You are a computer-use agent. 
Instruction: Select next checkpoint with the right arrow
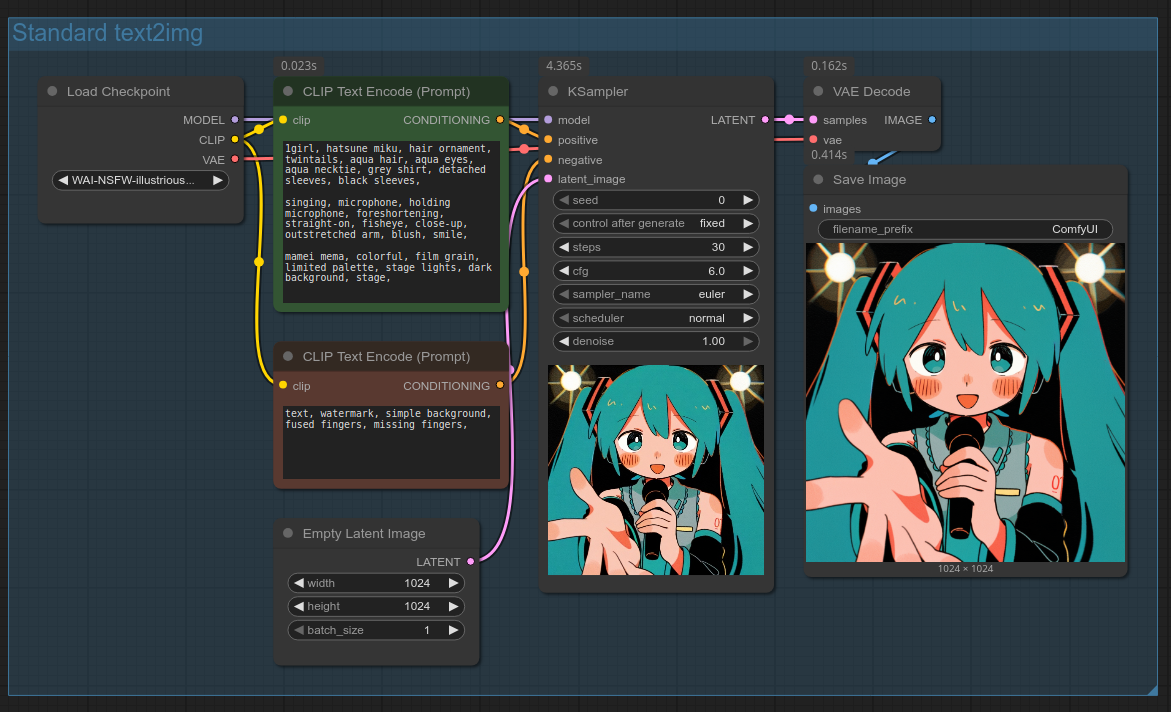coord(218,181)
